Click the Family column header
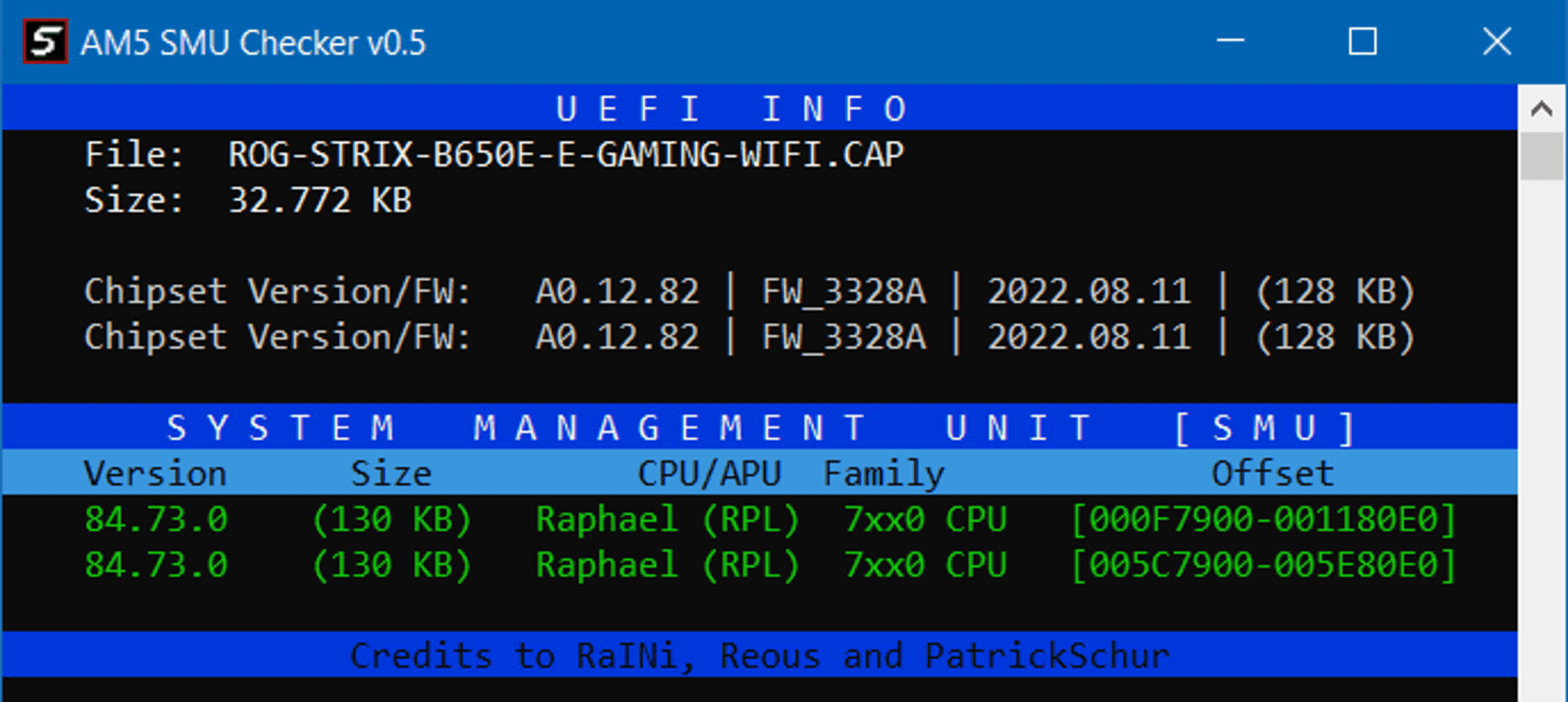This screenshot has width=1568, height=702. click(x=884, y=474)
